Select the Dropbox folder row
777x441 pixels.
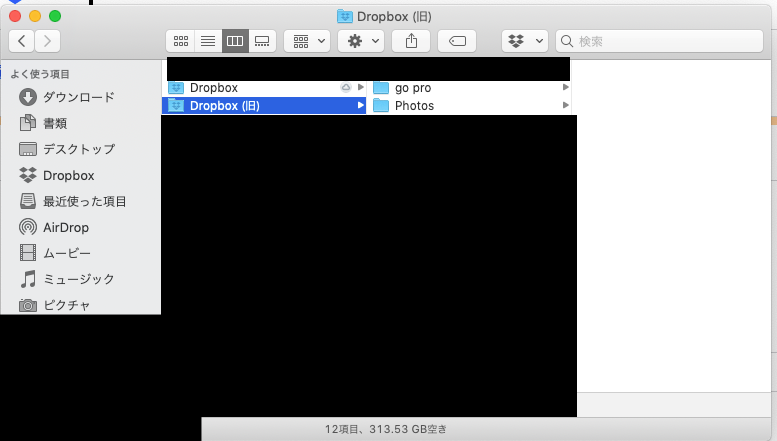pos(264,88)
